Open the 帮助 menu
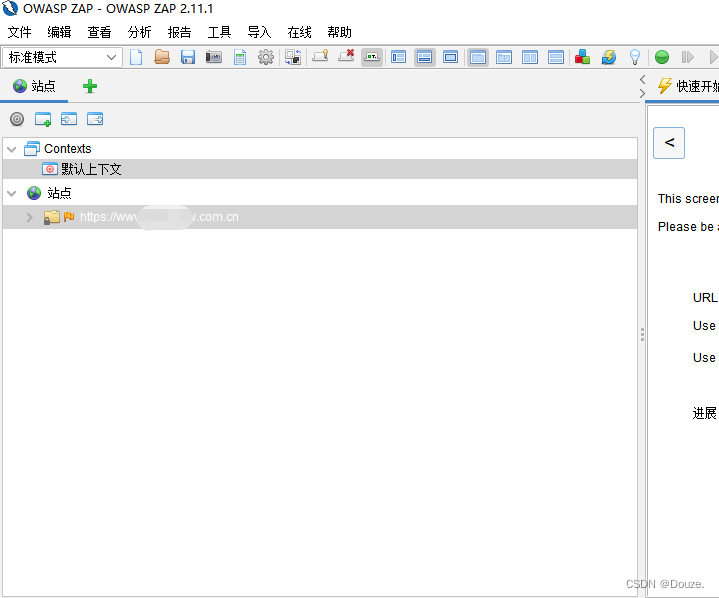Screen dimensions: 719x598 (339, 32)
